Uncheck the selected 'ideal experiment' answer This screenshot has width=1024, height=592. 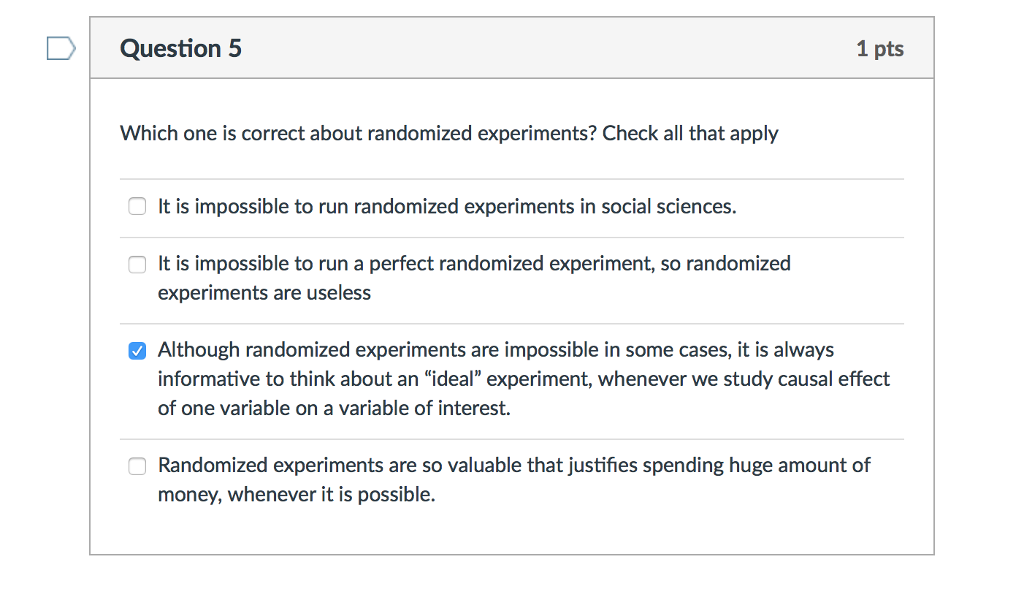coord(137,350)
